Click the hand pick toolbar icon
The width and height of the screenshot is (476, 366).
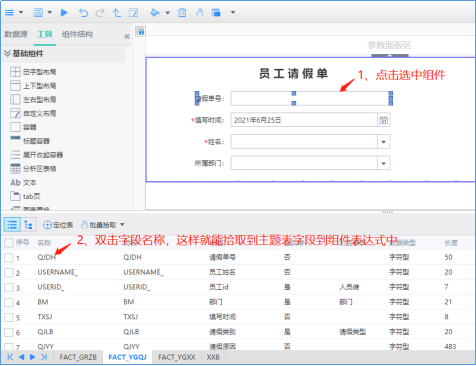click(199, 13)
